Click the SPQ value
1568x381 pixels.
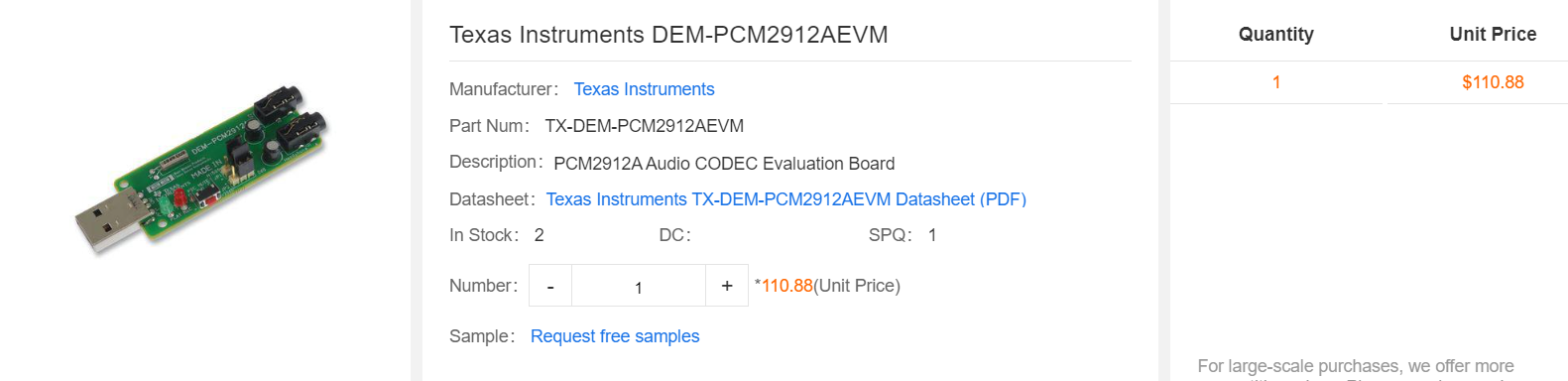(x=932, y=235)
